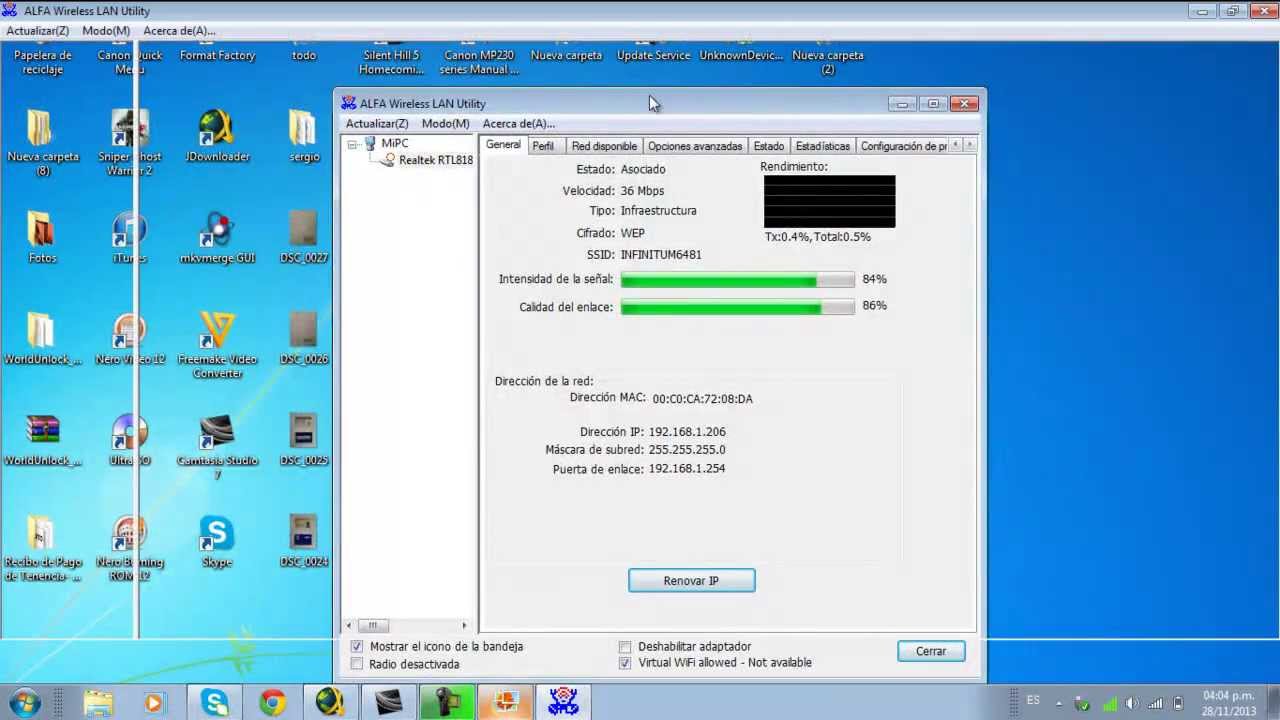Open the sergio folder on desktop
This screenshot has width=1280, height=720.
tap(304, 136)
